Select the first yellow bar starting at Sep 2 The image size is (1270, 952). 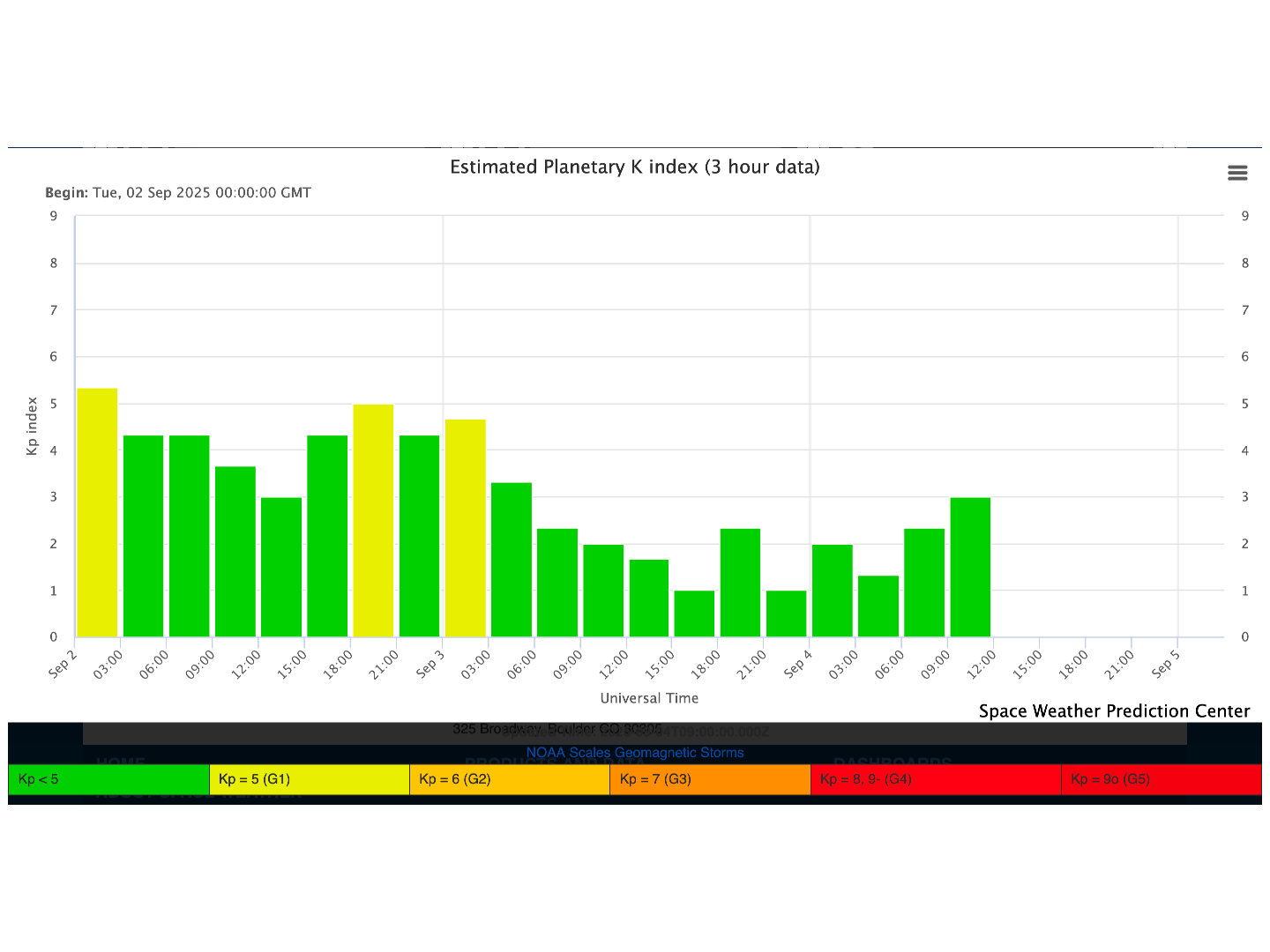97,512
